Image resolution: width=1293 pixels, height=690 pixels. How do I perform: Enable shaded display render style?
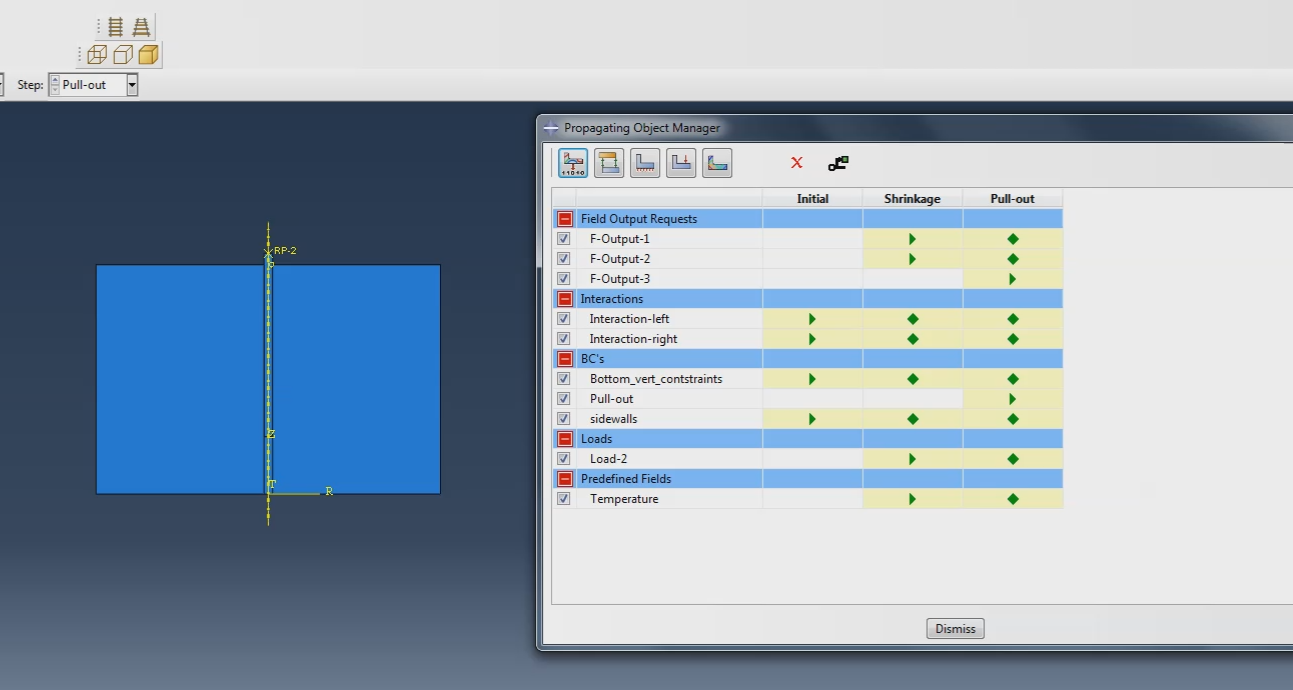(x=147, y=55)
